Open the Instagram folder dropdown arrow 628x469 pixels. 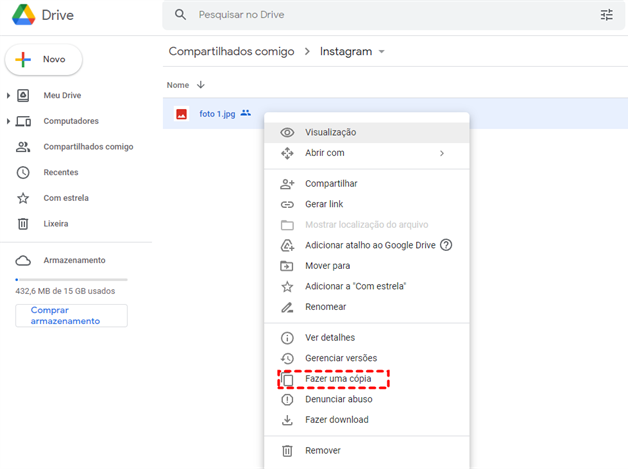tap(382, 52)
